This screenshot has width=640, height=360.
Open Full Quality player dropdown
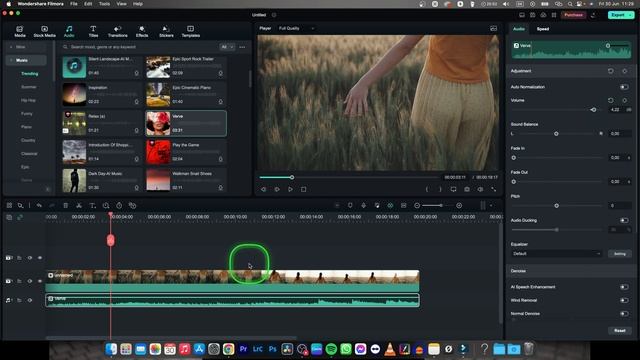296,28
